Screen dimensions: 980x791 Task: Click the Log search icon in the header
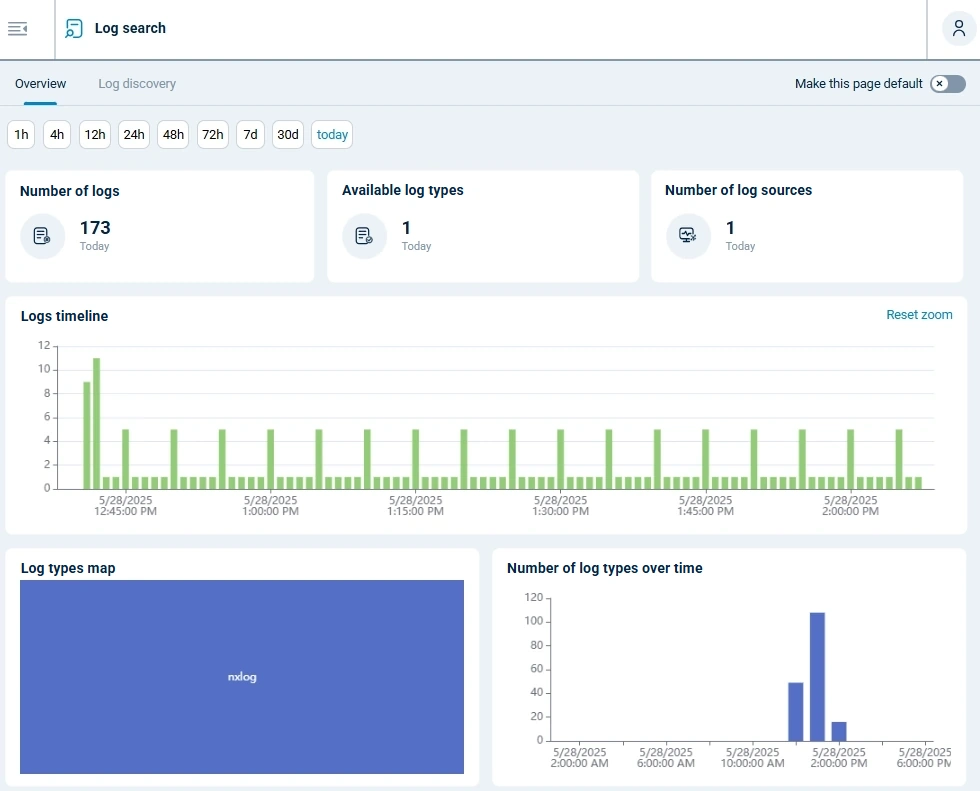[x=73, y=28]
